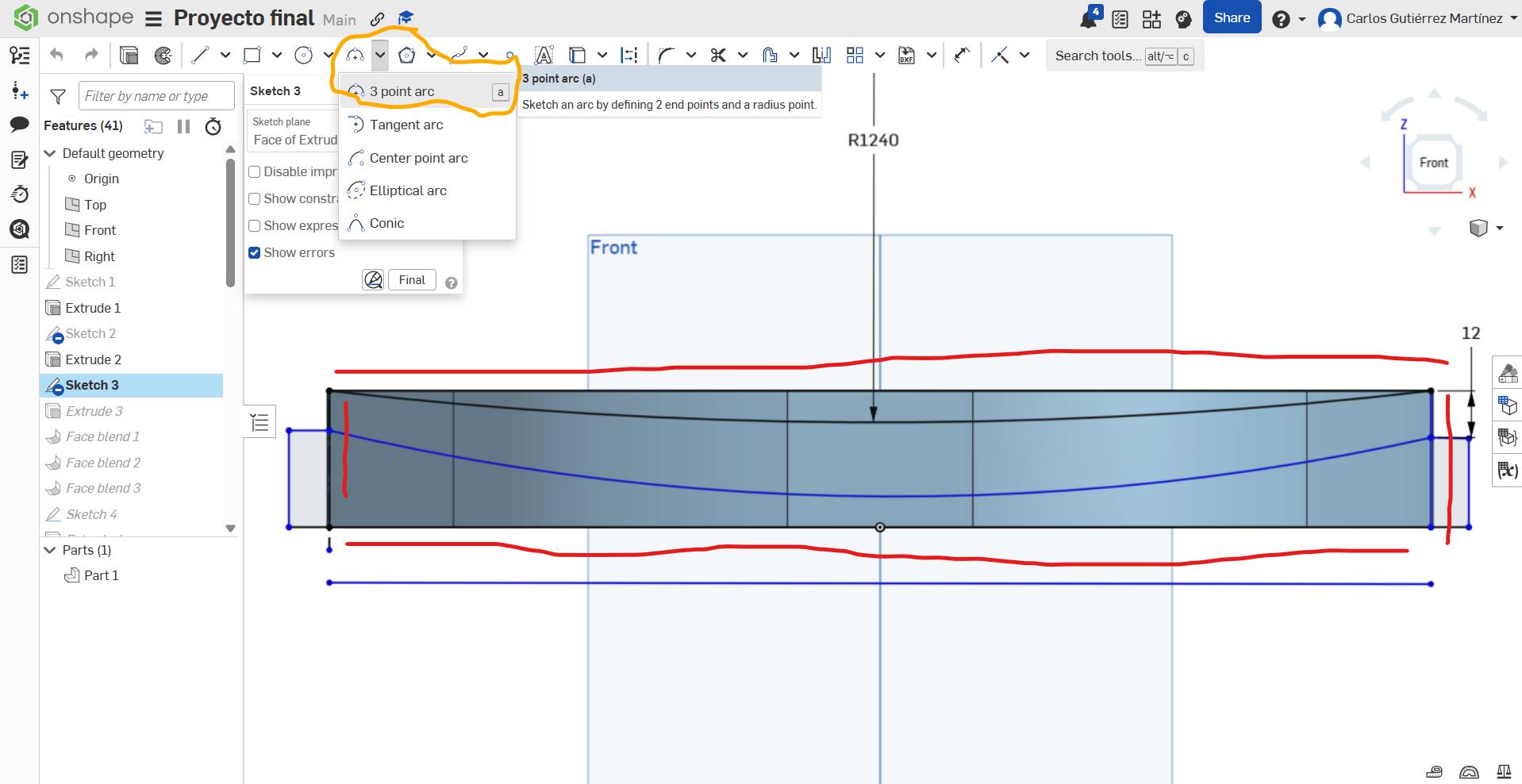
Task: Choose Elliptical arc from the menu
Action: (x=428, y=190)
